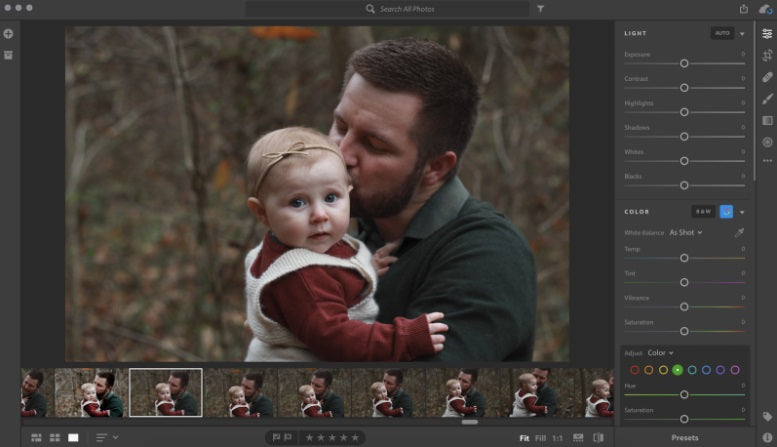This screenshot has width=777, height=447.
Task: Toggle the filmstrip visibility icon
Action: click(x=578, y=438)
